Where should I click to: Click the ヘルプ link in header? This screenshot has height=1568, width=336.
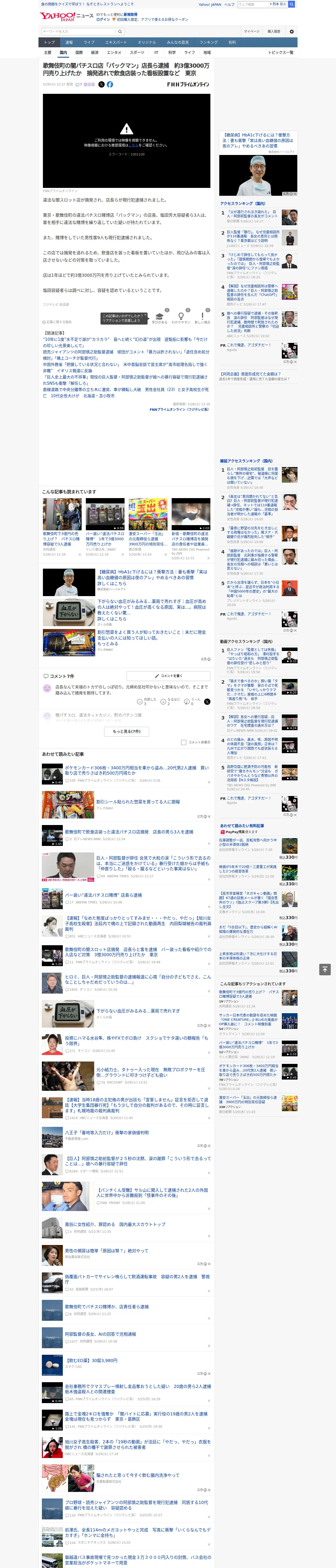pyautogui.click(x=229, y=4)
